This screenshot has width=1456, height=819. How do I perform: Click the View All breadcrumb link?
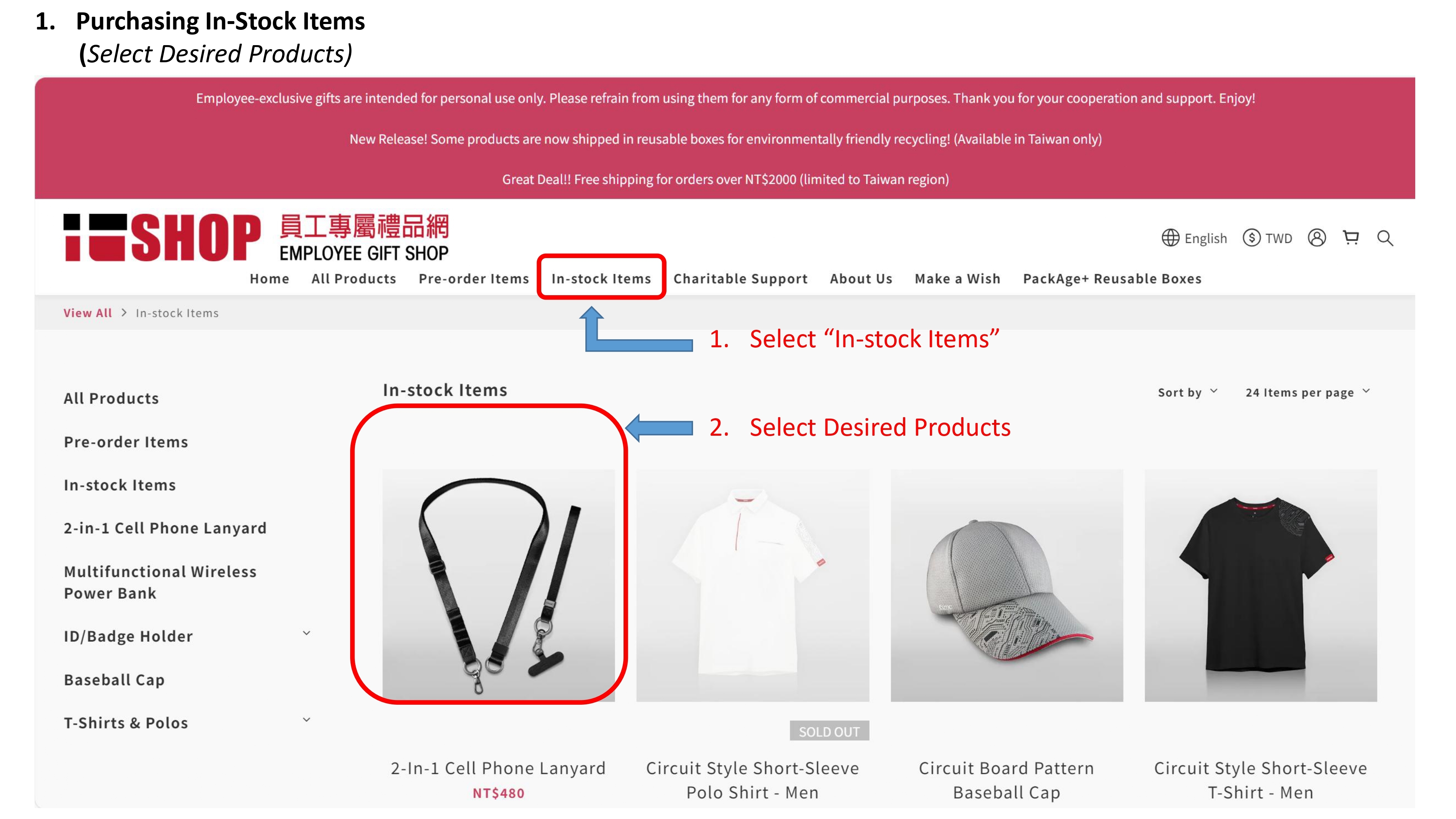(x=88, y=313)
